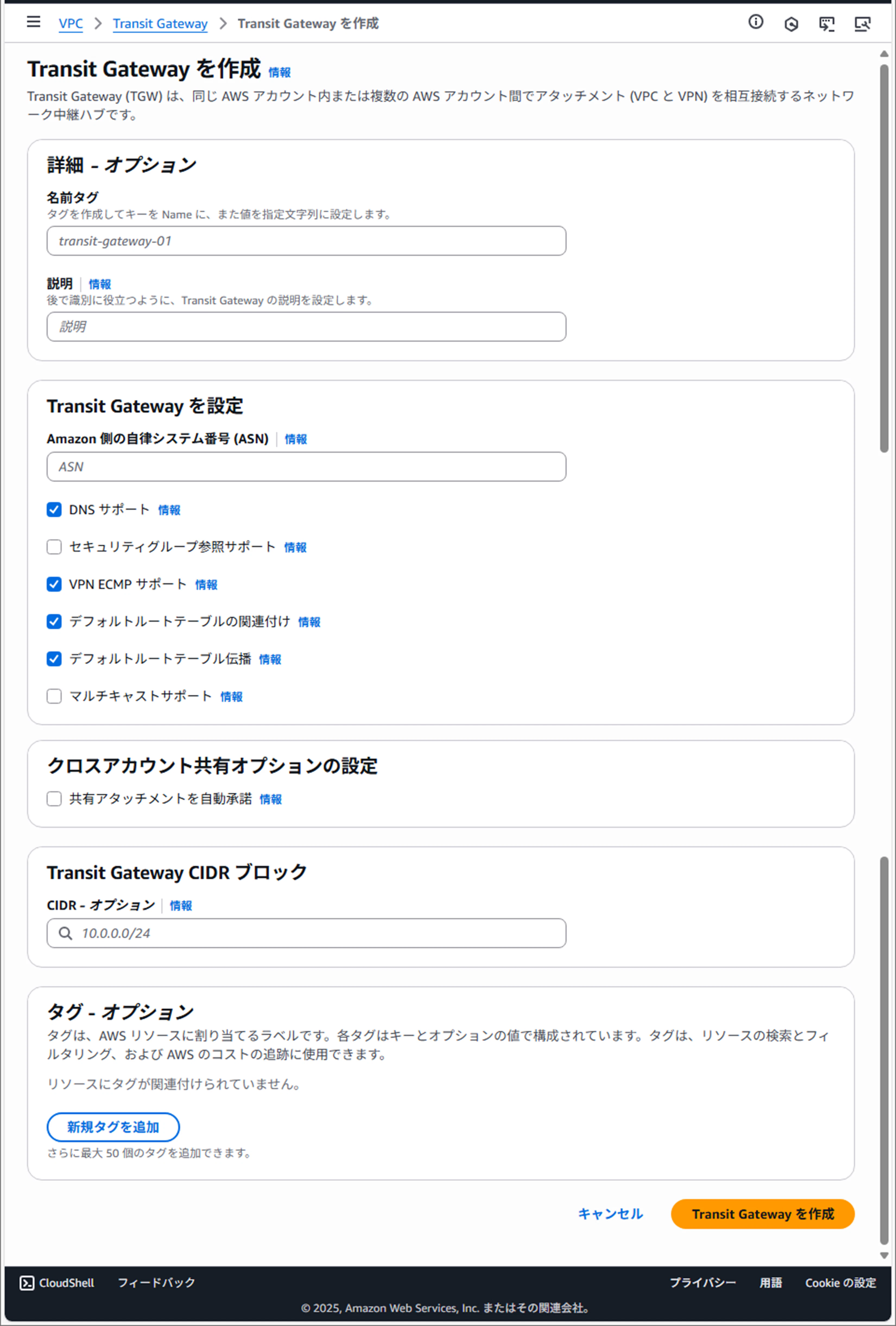Open 情報 link beside 説明 label
This screenshot has height=1326, width=896.
[100, 284]
